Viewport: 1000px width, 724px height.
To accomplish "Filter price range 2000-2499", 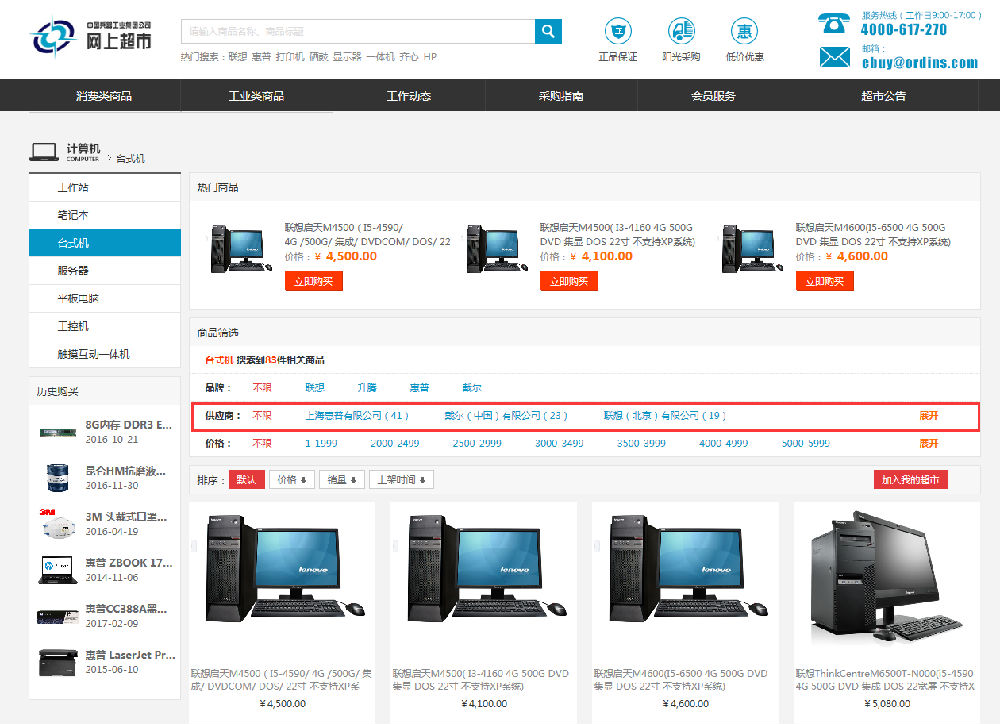I will pos(395,443).
